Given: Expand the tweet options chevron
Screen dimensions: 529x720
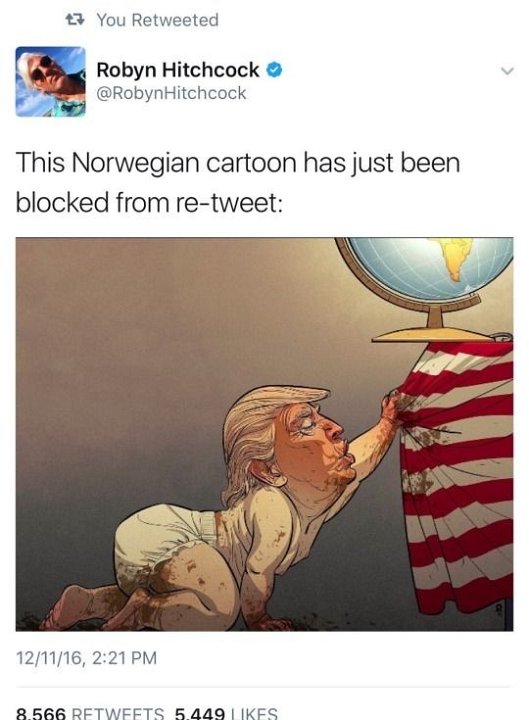Looking at the screenshot, I should 506,71.
